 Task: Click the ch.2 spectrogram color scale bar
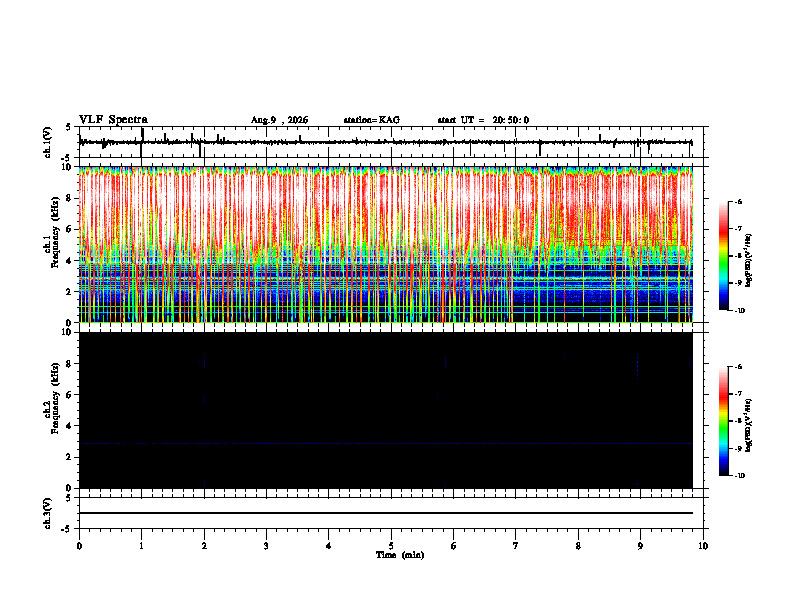point(724,421)
